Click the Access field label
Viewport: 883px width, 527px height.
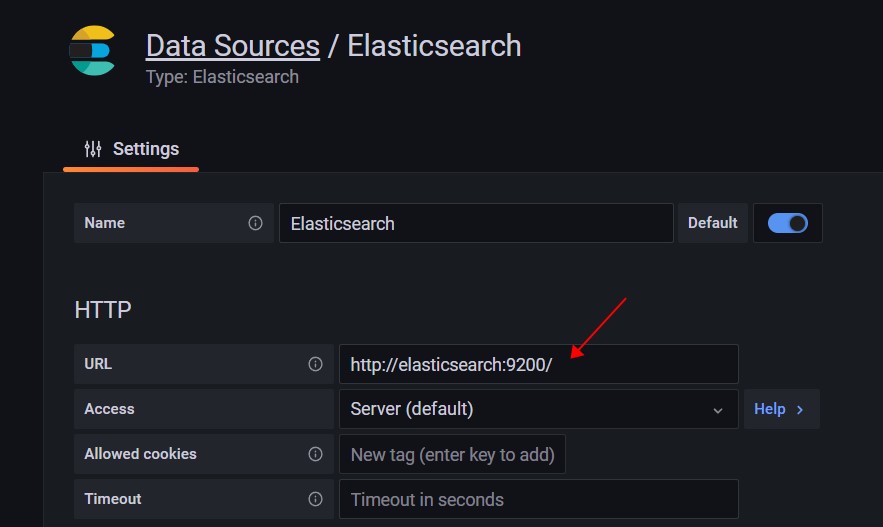(x=109, y=409)
